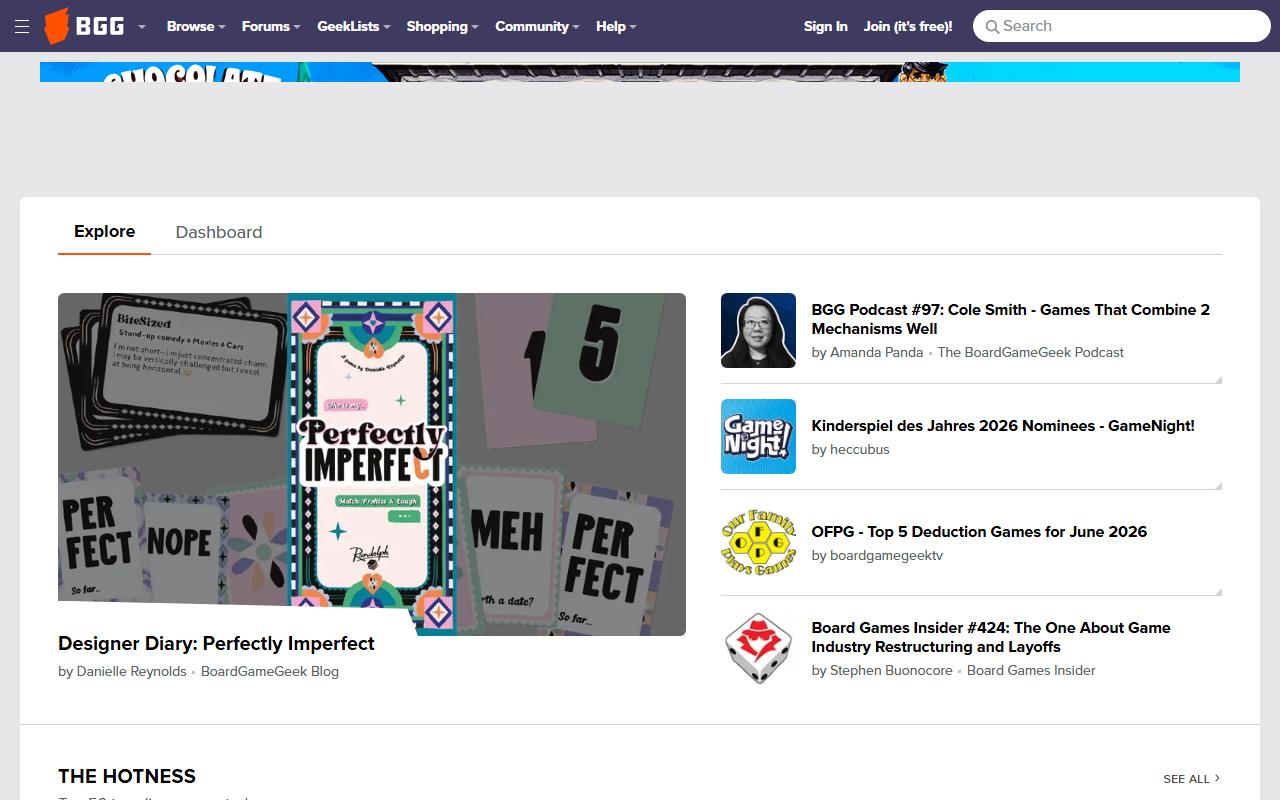
Task: Open the Board Games Insider blog link
Action: point(1031,671)
